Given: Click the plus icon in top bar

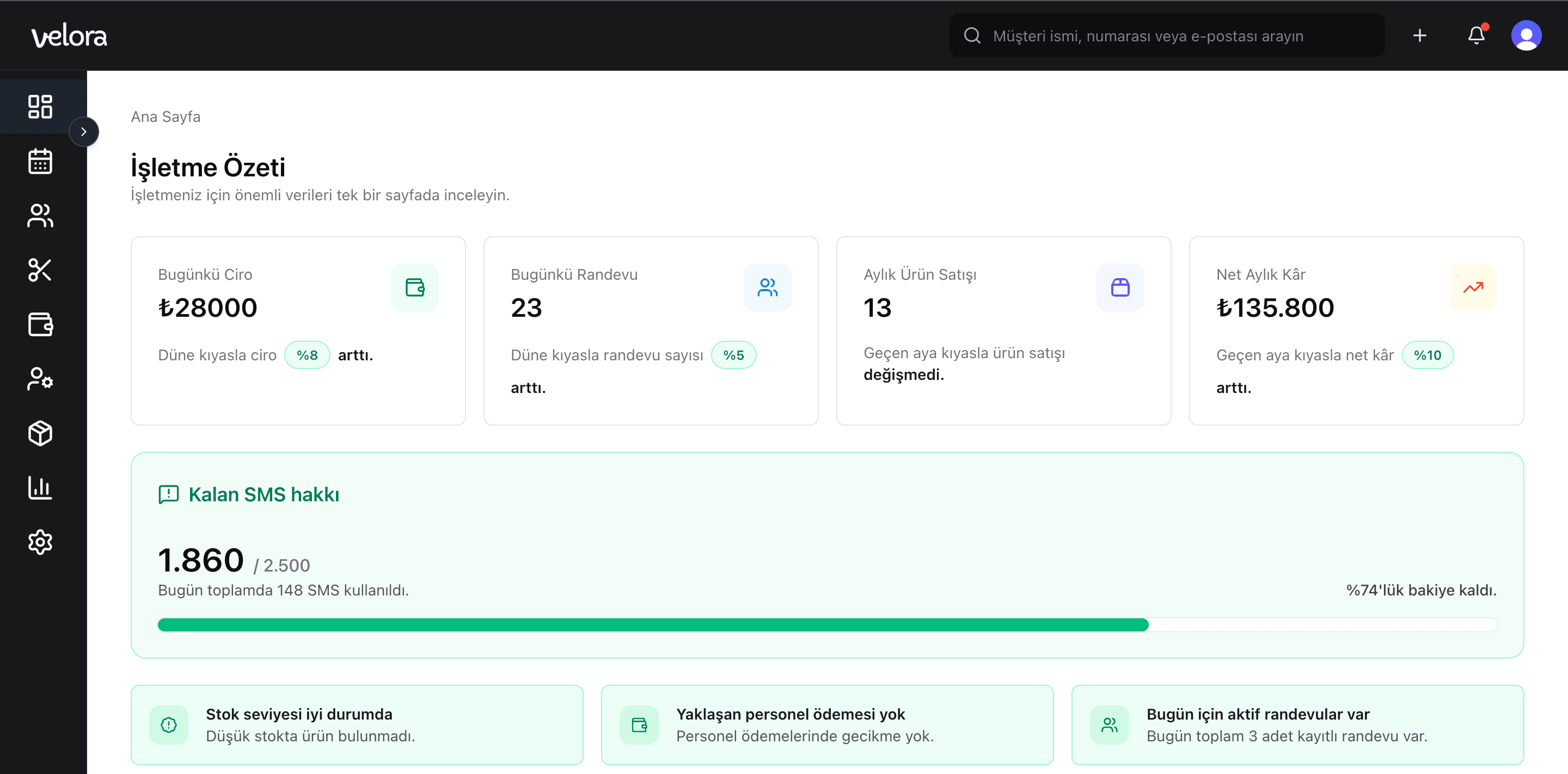Looking at the screenshot, I should pyautogui.click(x=1419, y=36).
